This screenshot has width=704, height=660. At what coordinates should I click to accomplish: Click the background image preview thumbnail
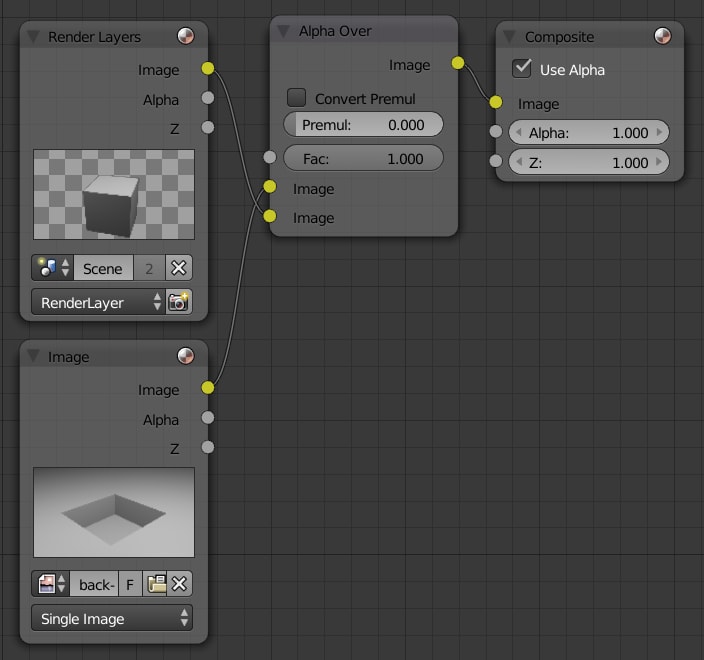[x=114, y=512]
